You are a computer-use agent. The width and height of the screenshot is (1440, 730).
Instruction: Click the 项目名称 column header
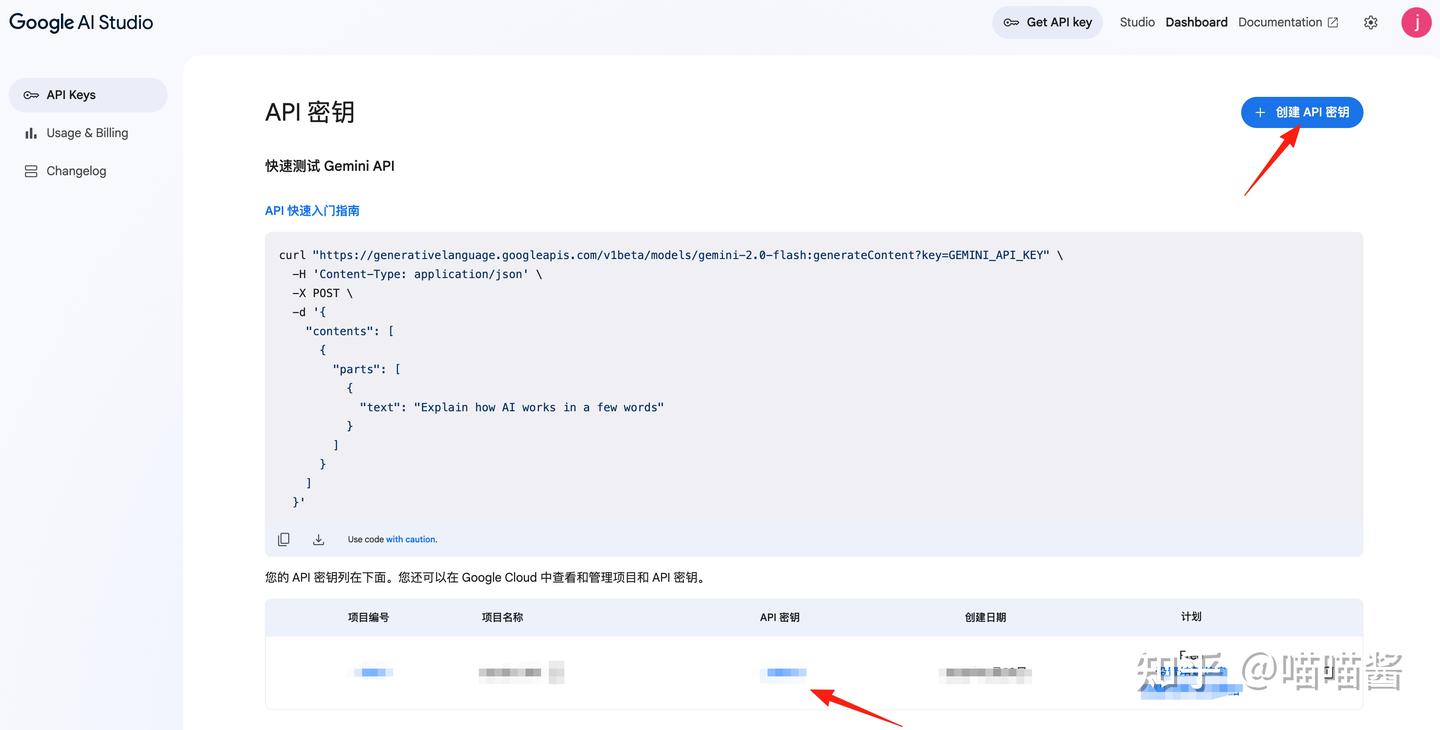[x=502, y=617]
